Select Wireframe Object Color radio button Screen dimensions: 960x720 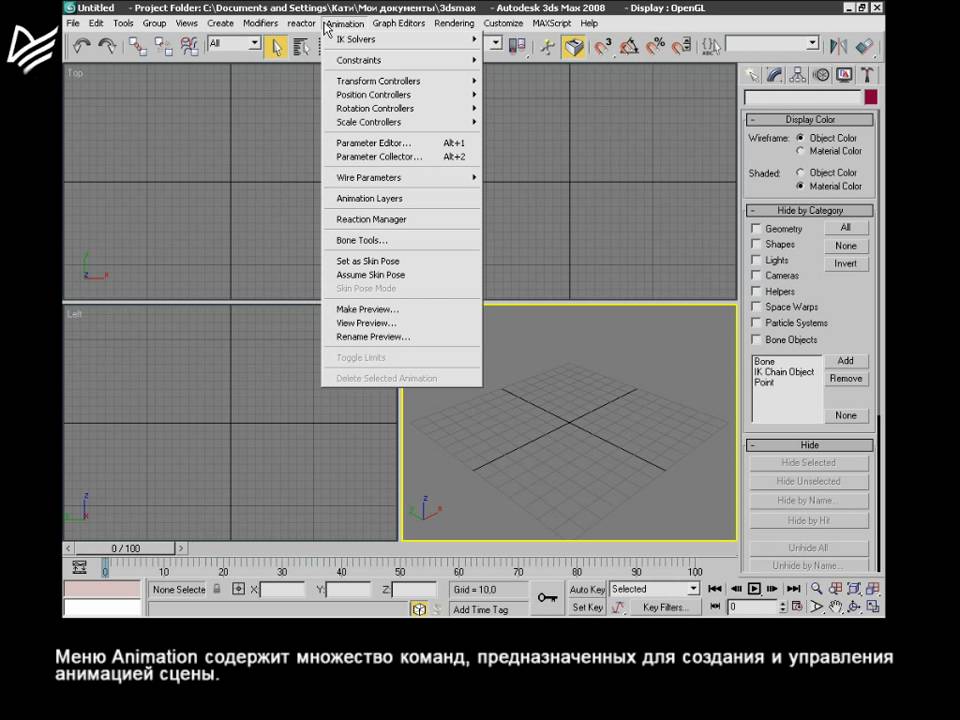[800, 138]
